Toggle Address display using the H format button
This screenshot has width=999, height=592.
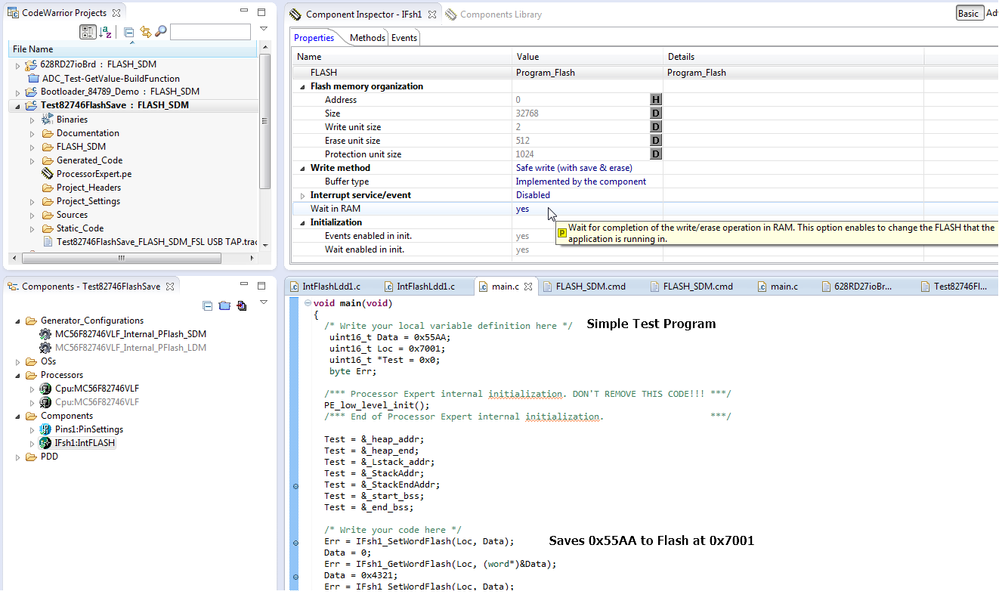[656, 99]
